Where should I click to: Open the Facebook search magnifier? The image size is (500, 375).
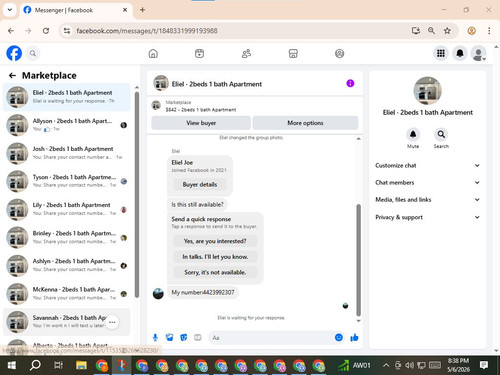click(x=33, y=53)
